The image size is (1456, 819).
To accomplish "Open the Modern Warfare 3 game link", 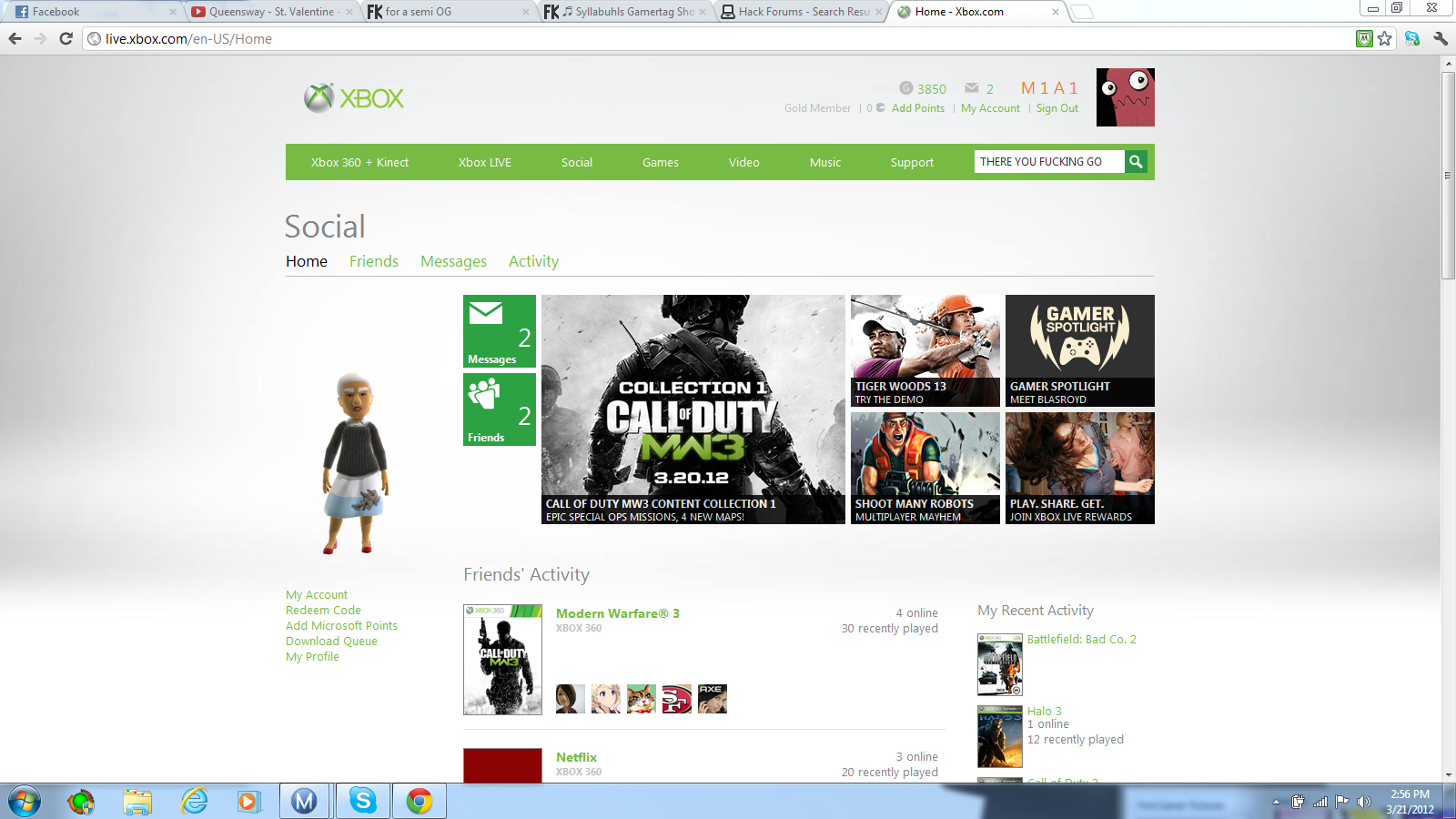I will coord(618,613).
